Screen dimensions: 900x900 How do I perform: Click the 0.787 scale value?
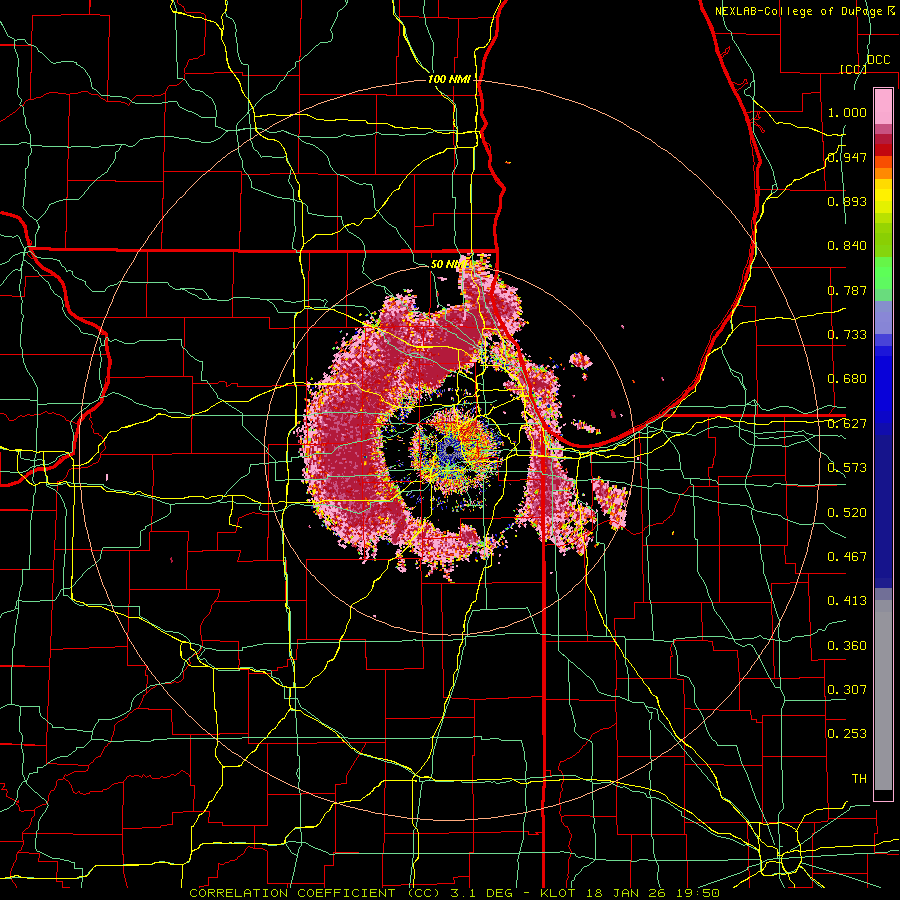(847, 290)
